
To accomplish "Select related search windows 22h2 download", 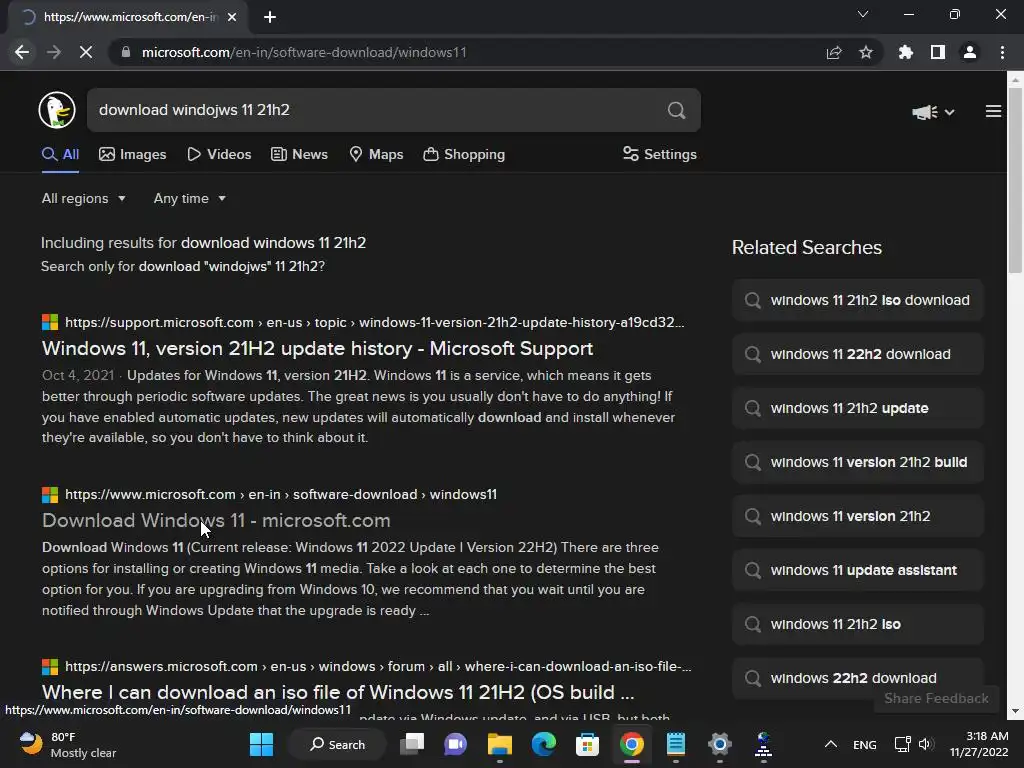I will pyautogui.click(x=857, y=678).
